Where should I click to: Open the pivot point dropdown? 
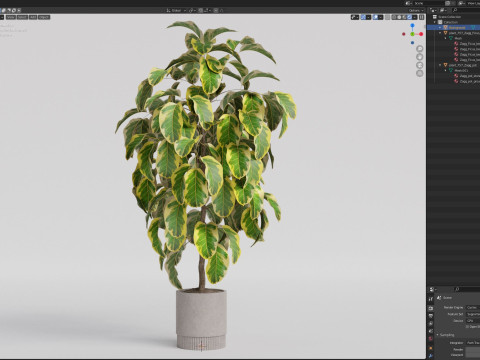tap(193, 10)
